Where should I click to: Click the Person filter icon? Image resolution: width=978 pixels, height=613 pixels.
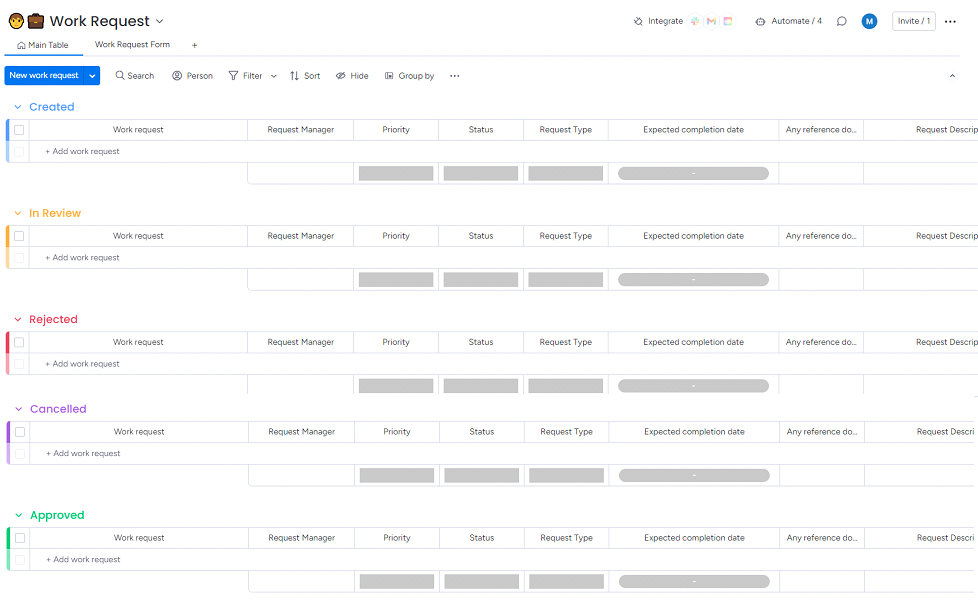[x=177, y=75]
